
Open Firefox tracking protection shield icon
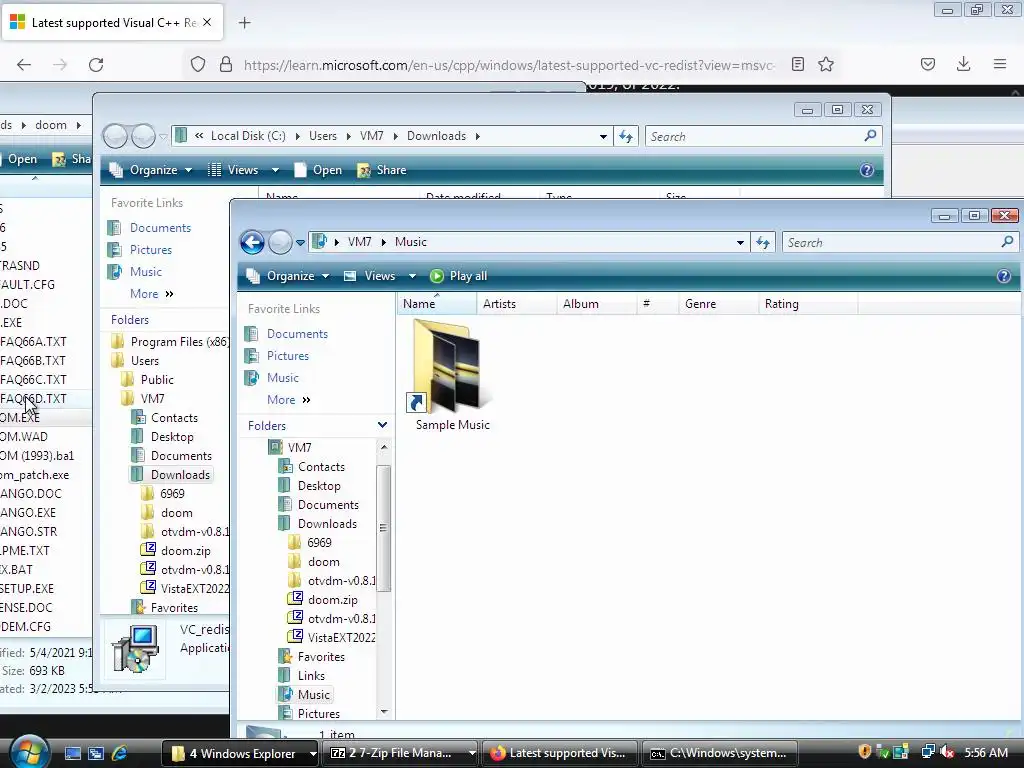(x=198, y=65)
